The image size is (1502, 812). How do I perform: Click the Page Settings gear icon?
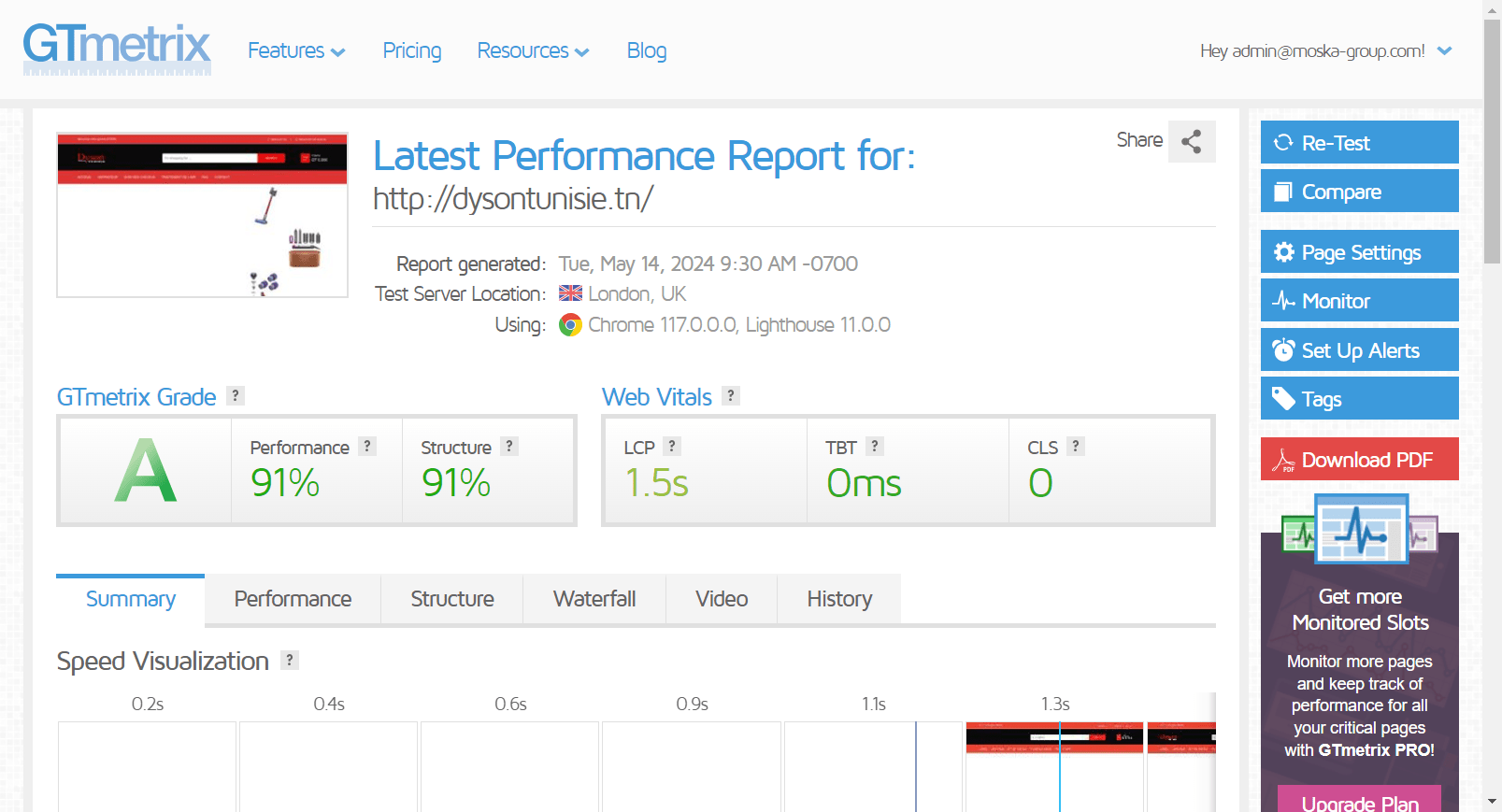pyautogui.click(x=1283, y=251)
